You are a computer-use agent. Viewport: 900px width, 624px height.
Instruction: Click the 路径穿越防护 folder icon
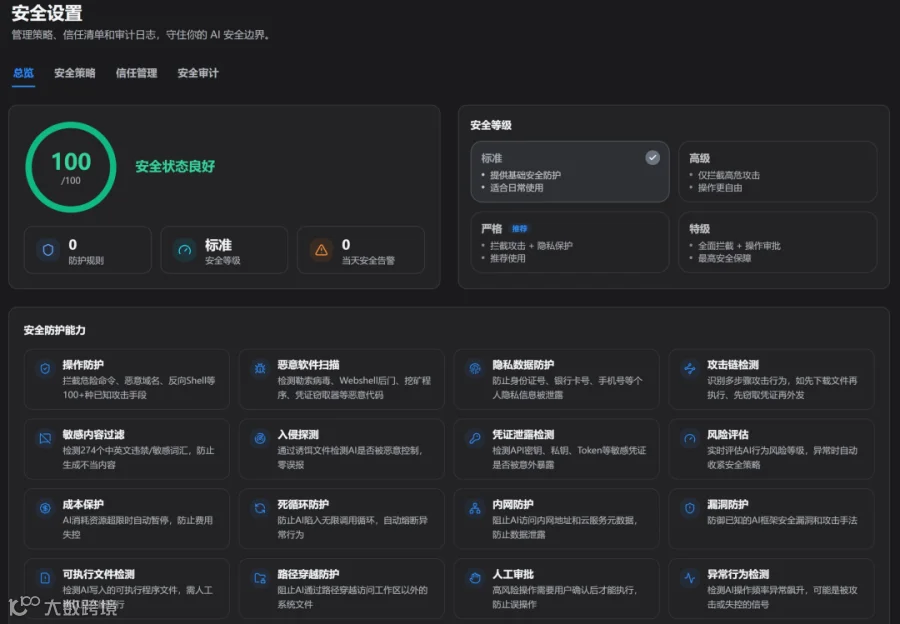[x=260, y=578]
